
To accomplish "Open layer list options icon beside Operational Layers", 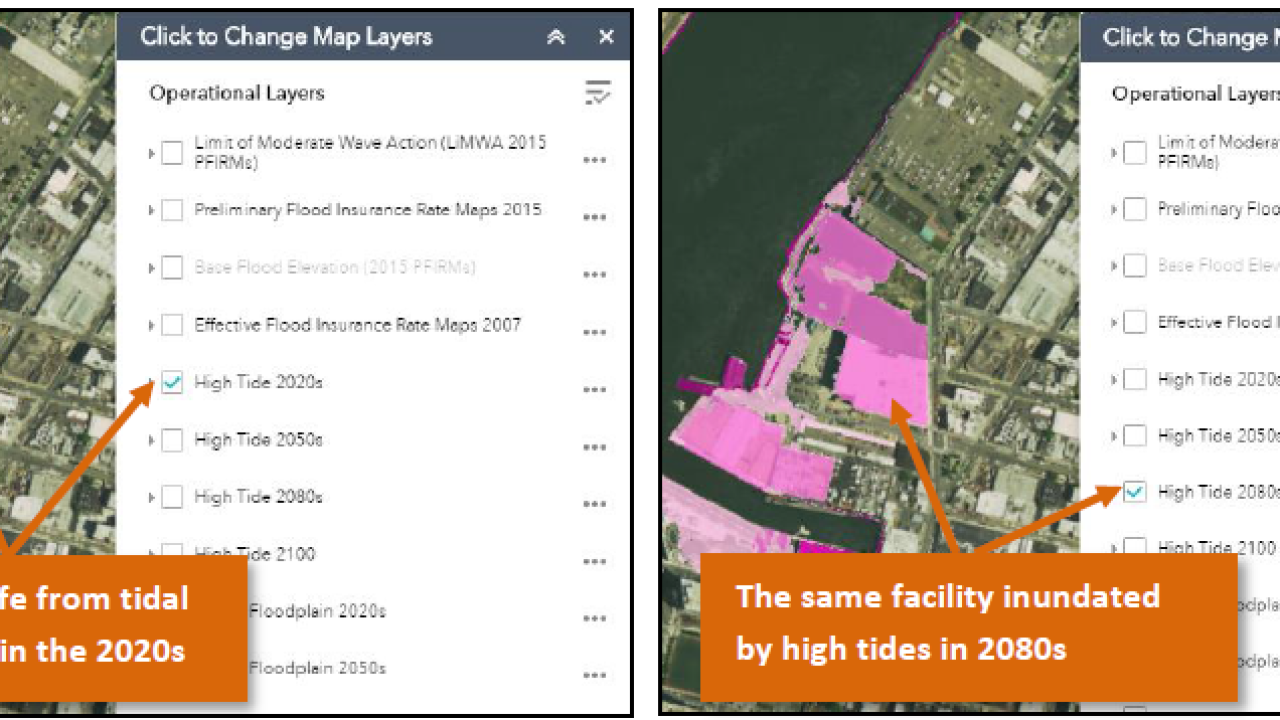I will click(x=597, y=94).
